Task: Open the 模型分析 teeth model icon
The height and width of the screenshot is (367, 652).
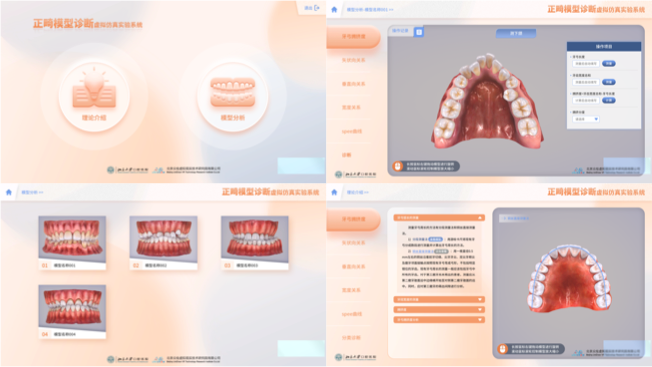Action: [x=232, y=96]
